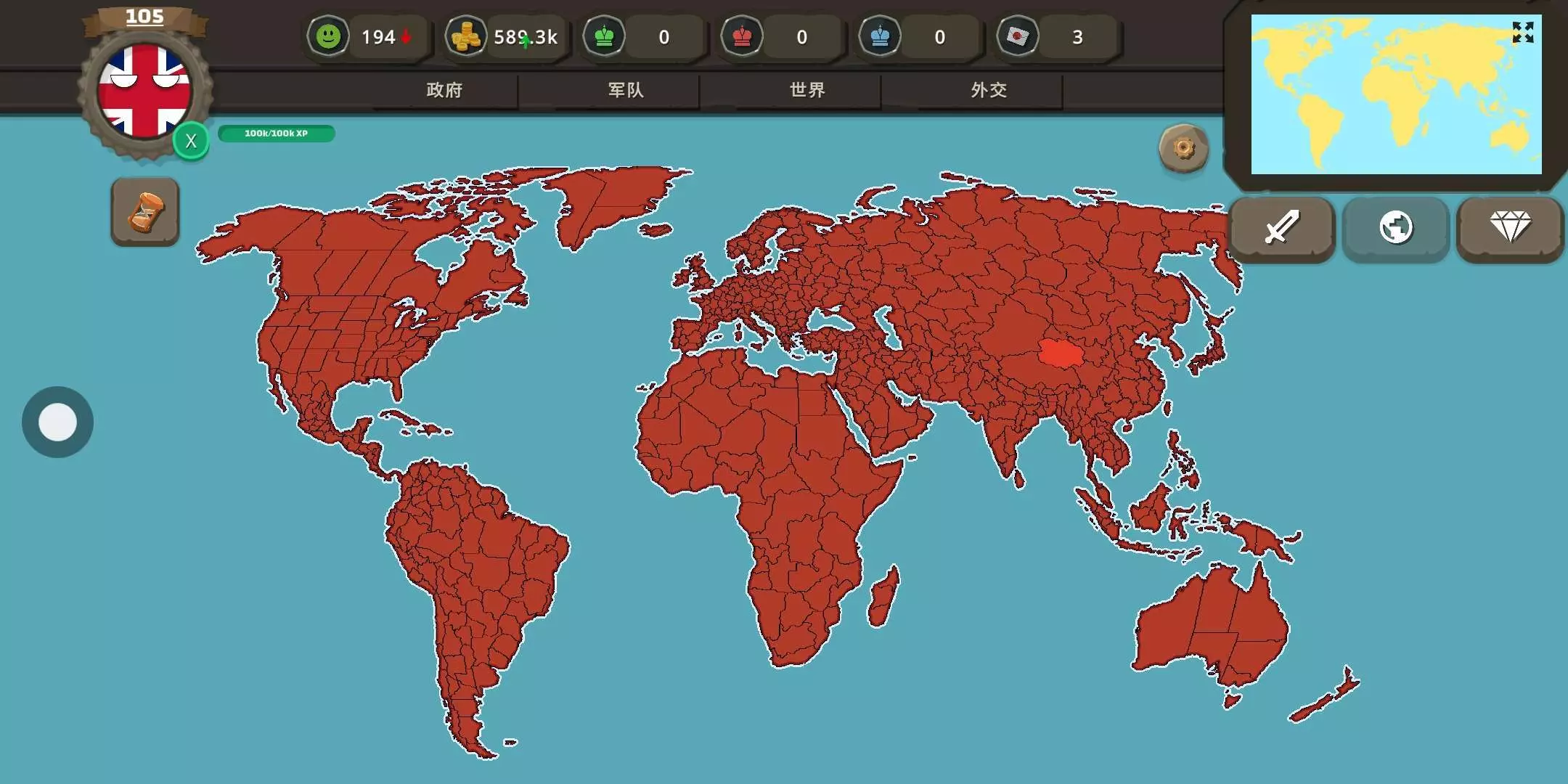The width and height of the screenshot is (1568, 784).
Task: Open the 世界 menu tab
Action: tap(807, 90)
